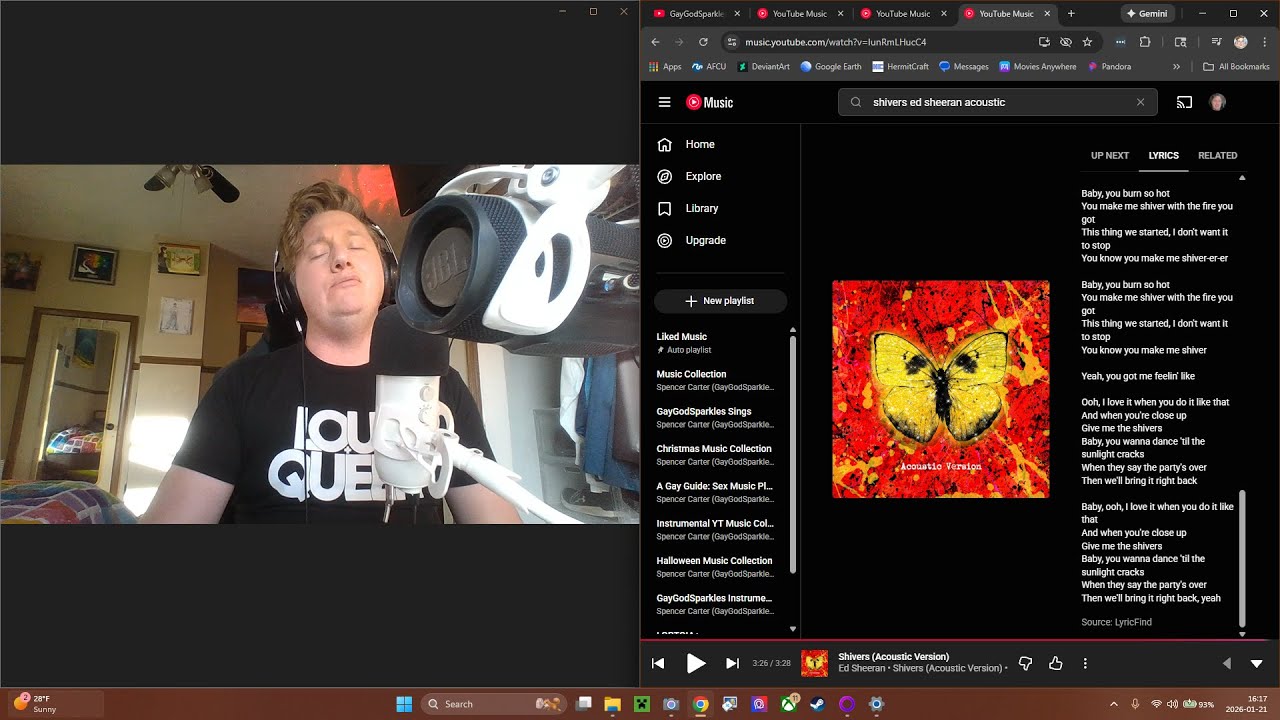Open the Chrome extensions puzzle icon
1280x720 pixels.
click(1145, 42)
